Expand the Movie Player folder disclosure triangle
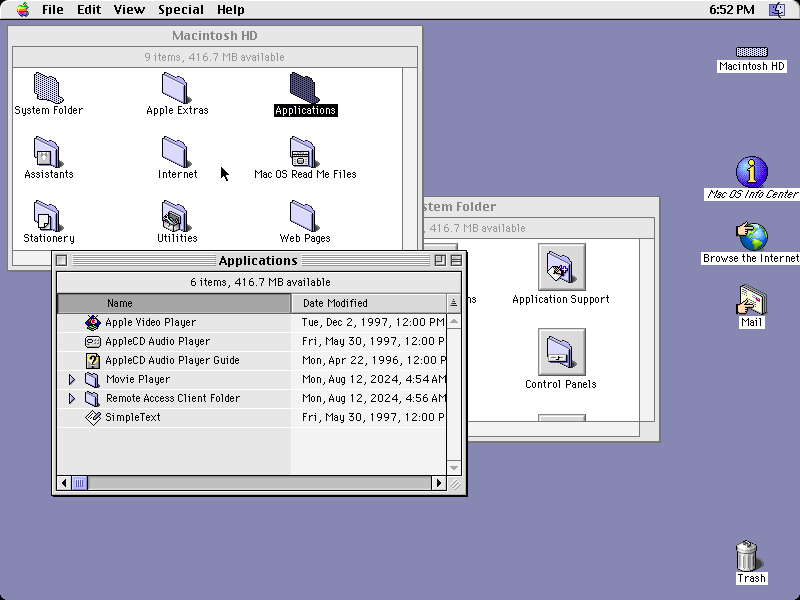Viewport: 800px width, 600px height. (72, 380)
